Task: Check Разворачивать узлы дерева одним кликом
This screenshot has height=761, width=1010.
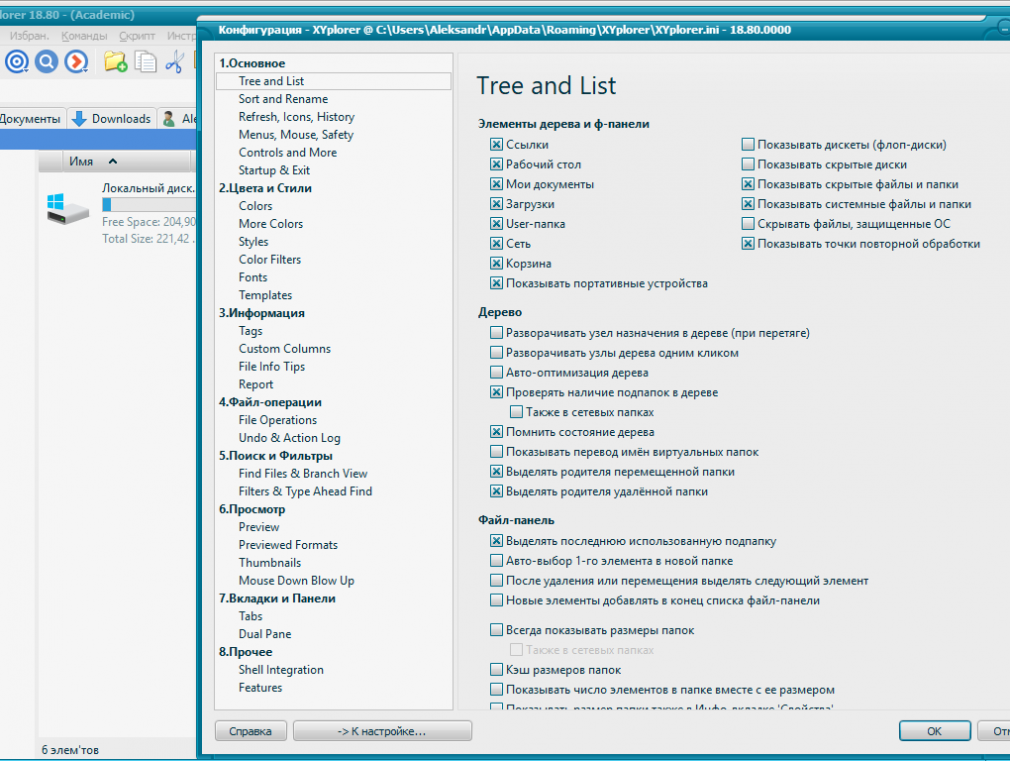Action: pyautogui.click(x=496, y=352)
